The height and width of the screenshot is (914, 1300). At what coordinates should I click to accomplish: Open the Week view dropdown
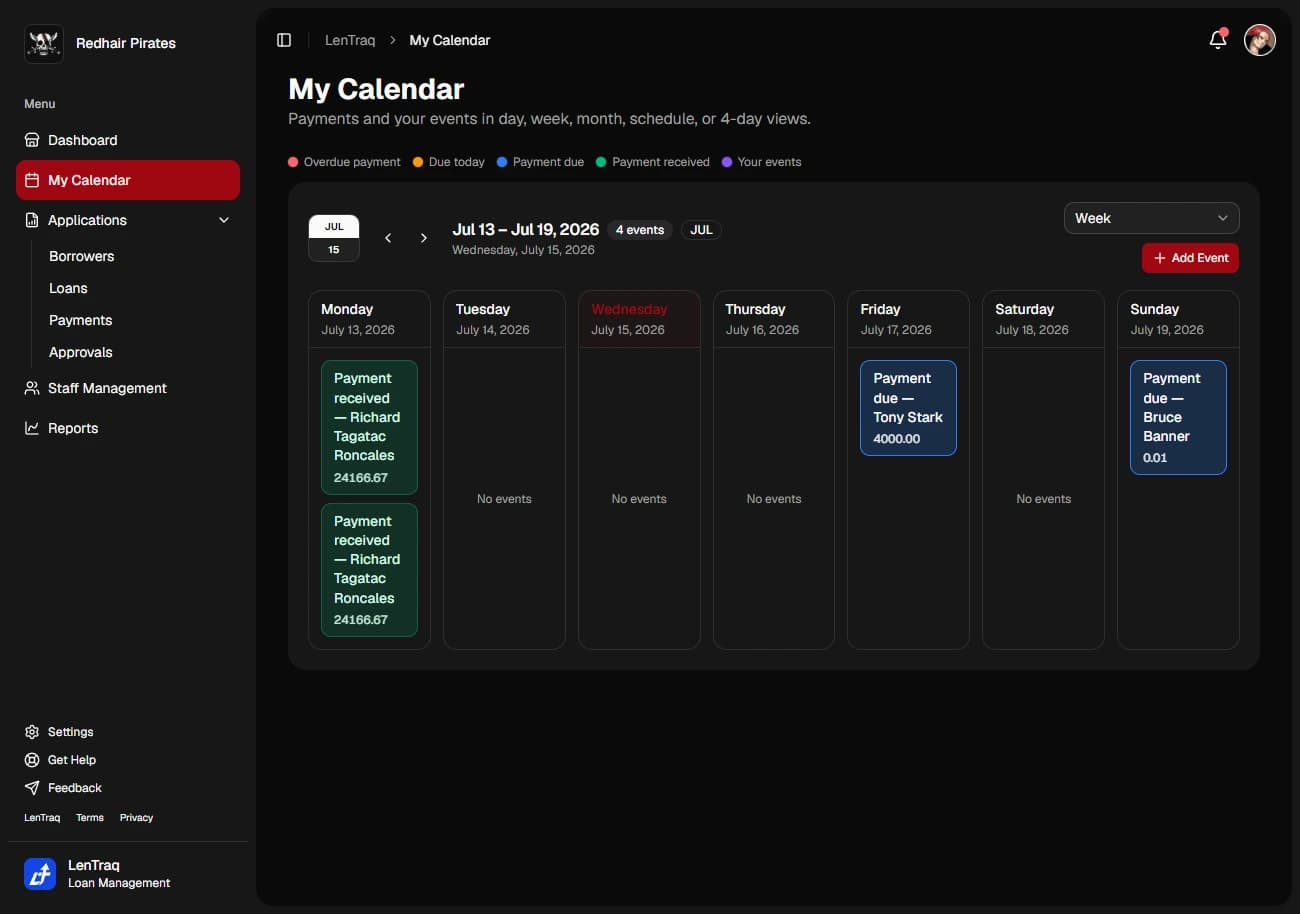click(1152, 218)
